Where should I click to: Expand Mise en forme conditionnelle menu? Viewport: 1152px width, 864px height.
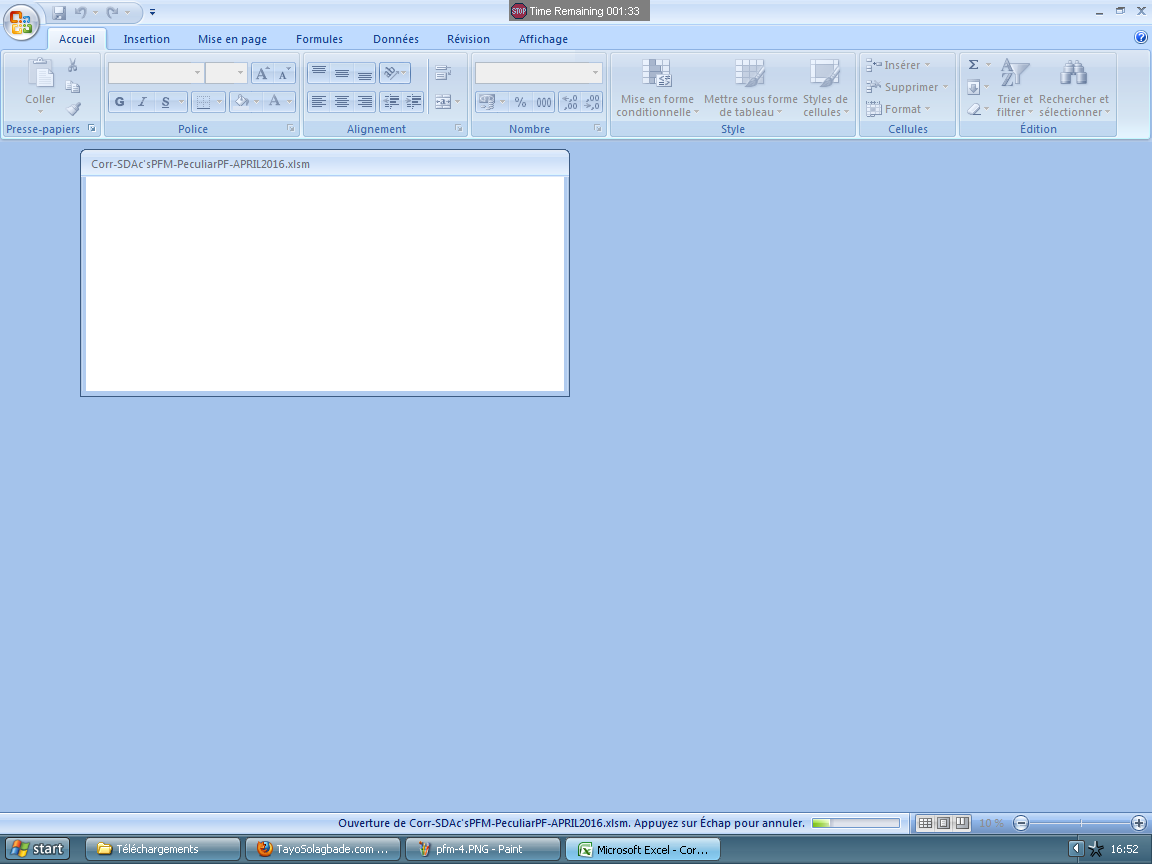tap(658, 87)
